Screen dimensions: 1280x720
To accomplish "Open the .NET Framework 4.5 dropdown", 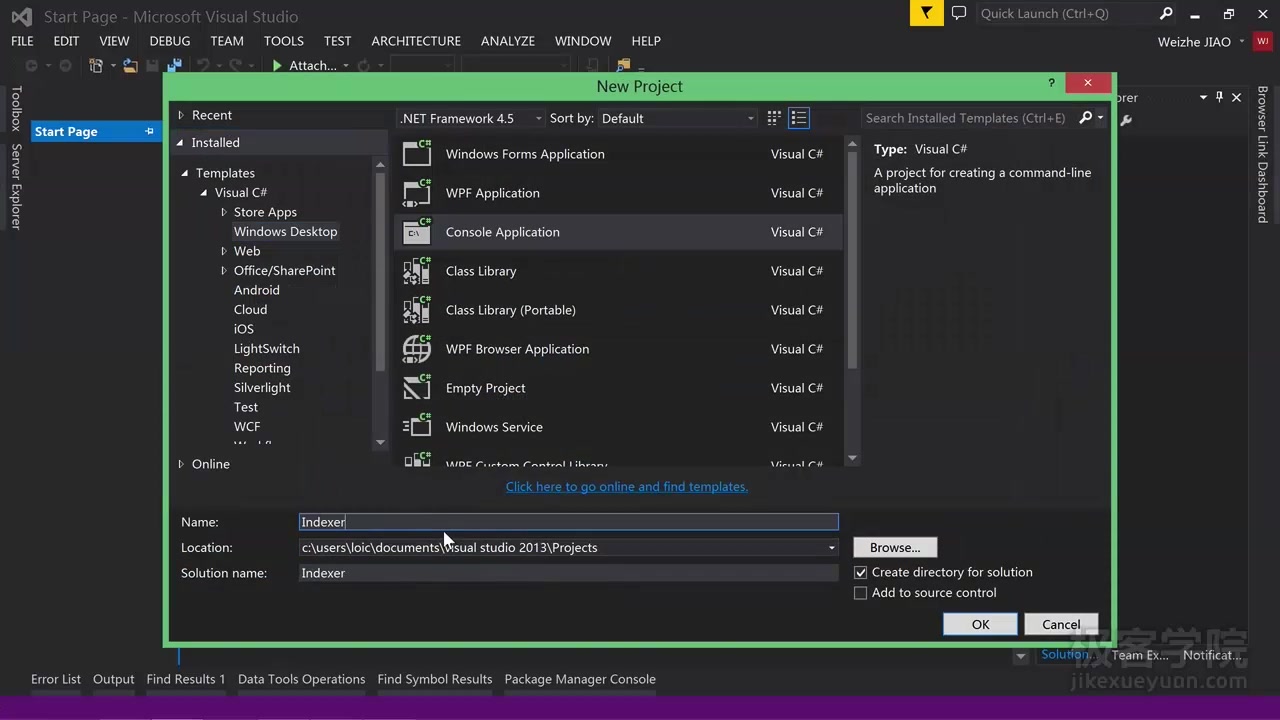I will click(x=470, y=118).
